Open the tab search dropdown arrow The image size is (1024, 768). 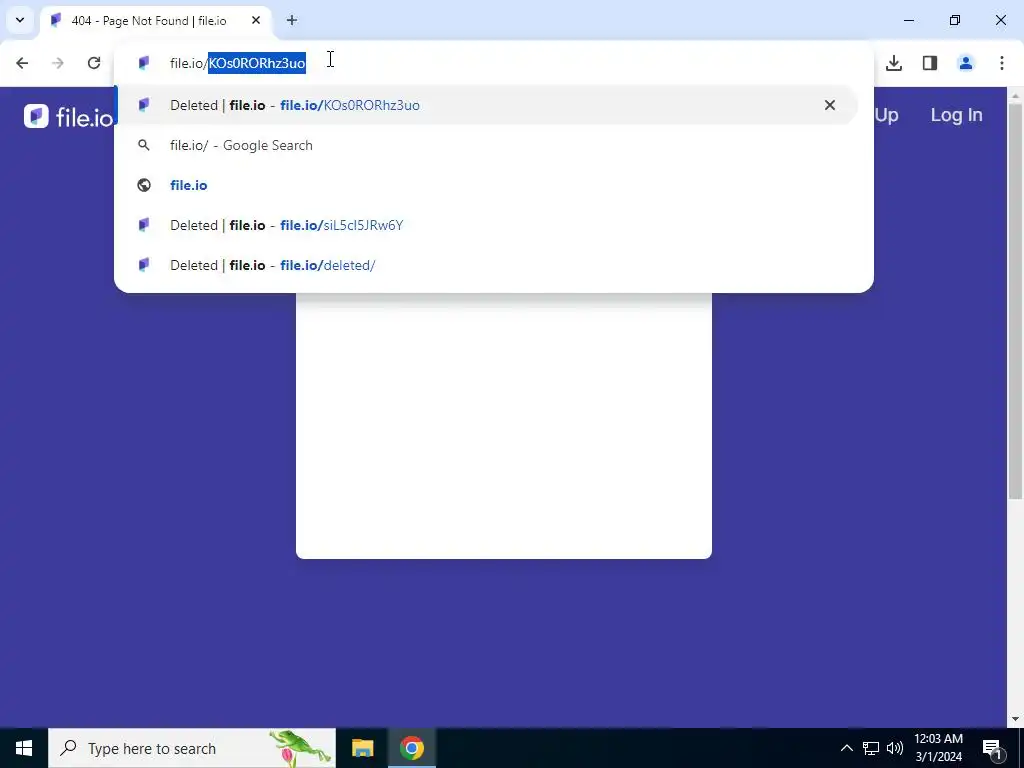pos(20,20)
